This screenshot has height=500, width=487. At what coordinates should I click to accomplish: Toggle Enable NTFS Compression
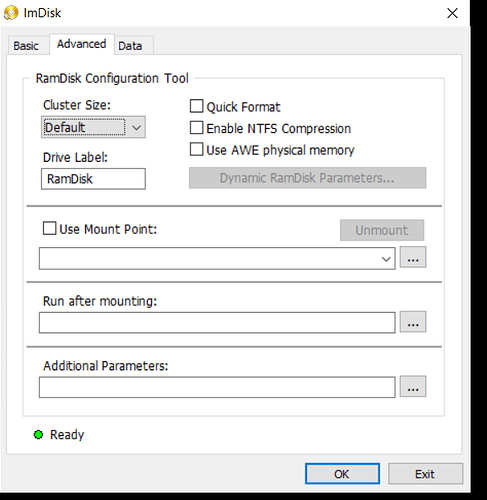[196, 128]
